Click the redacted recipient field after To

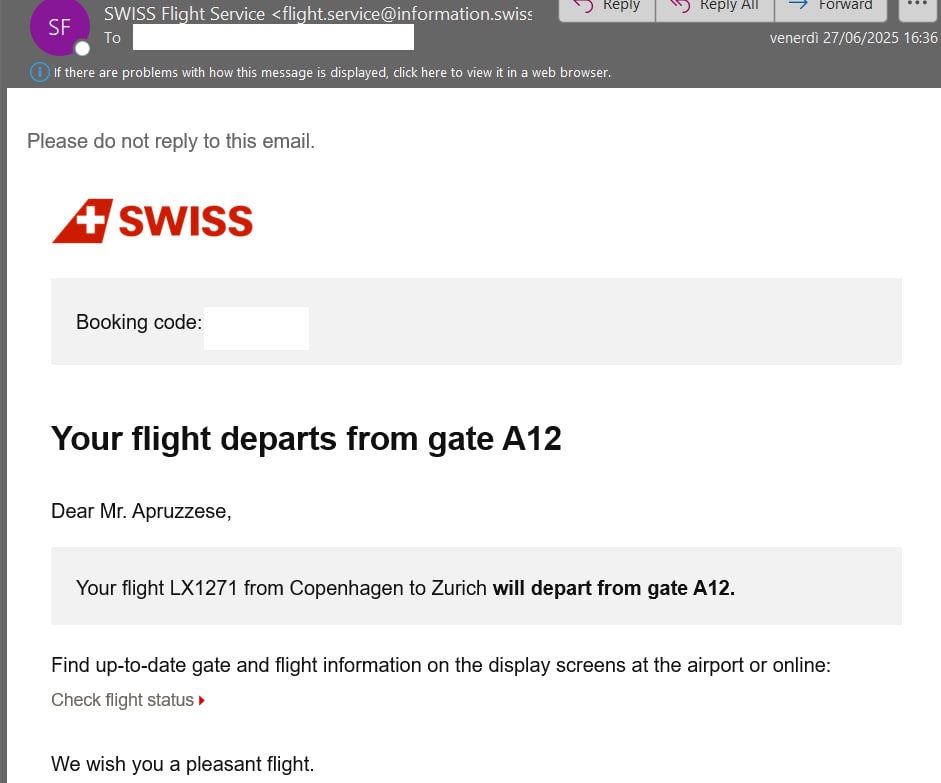pos(273,37)
